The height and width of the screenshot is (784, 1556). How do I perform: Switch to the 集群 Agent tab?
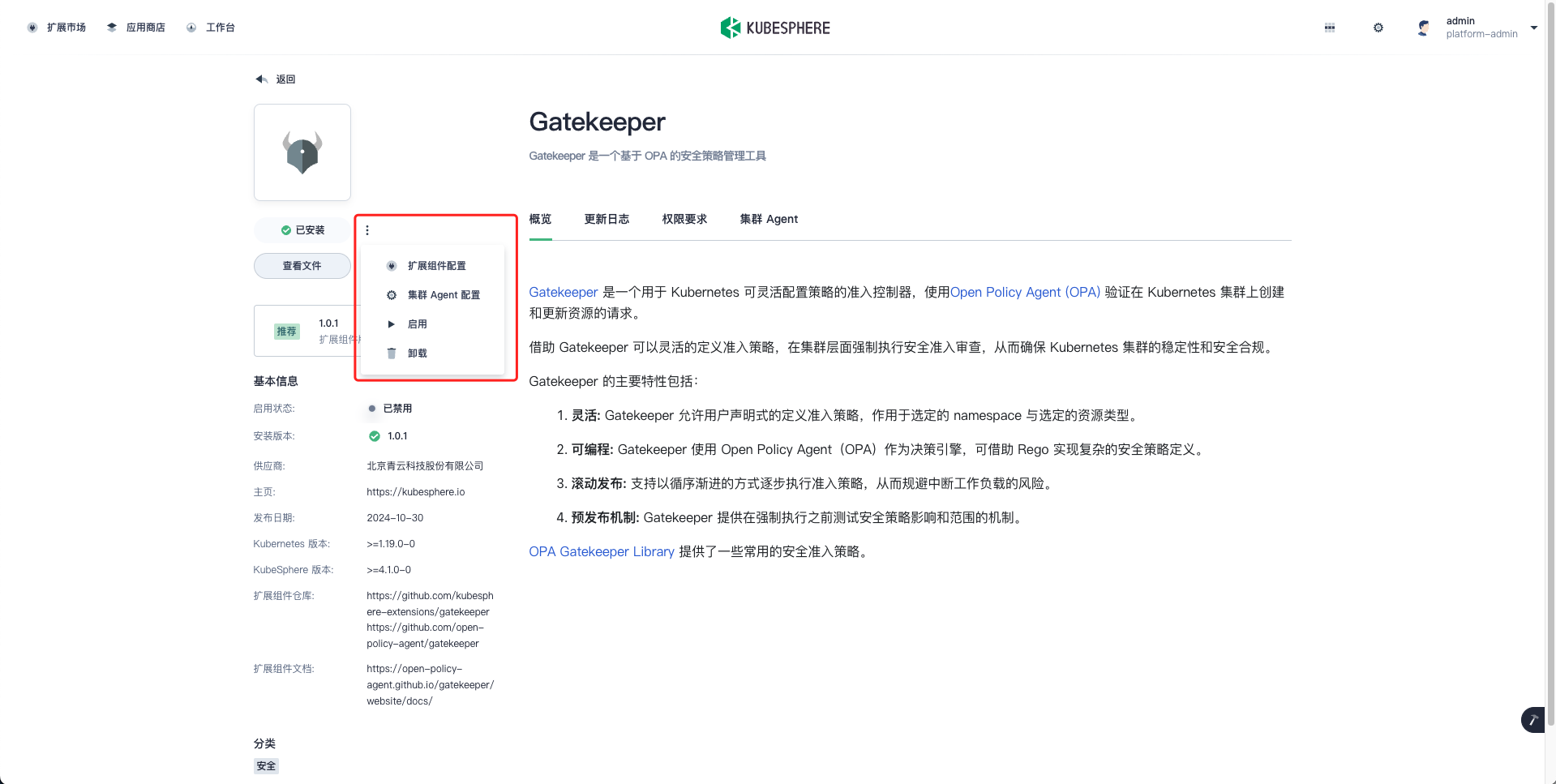769,219
